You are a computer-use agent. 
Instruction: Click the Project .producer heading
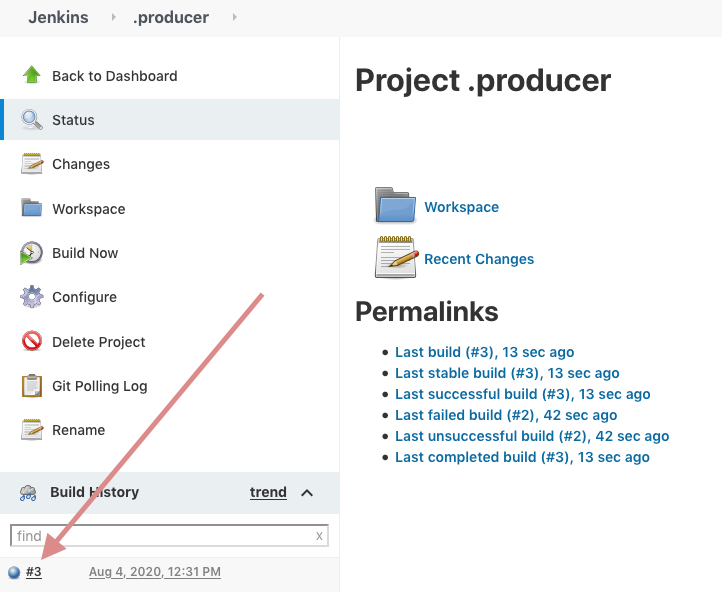tap(483, 81)
